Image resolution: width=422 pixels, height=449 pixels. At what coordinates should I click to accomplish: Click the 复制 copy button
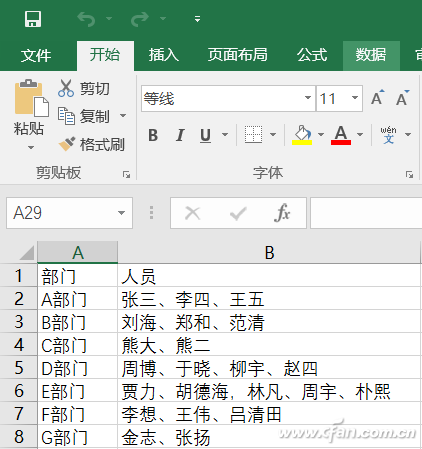[x=84, y=116]
